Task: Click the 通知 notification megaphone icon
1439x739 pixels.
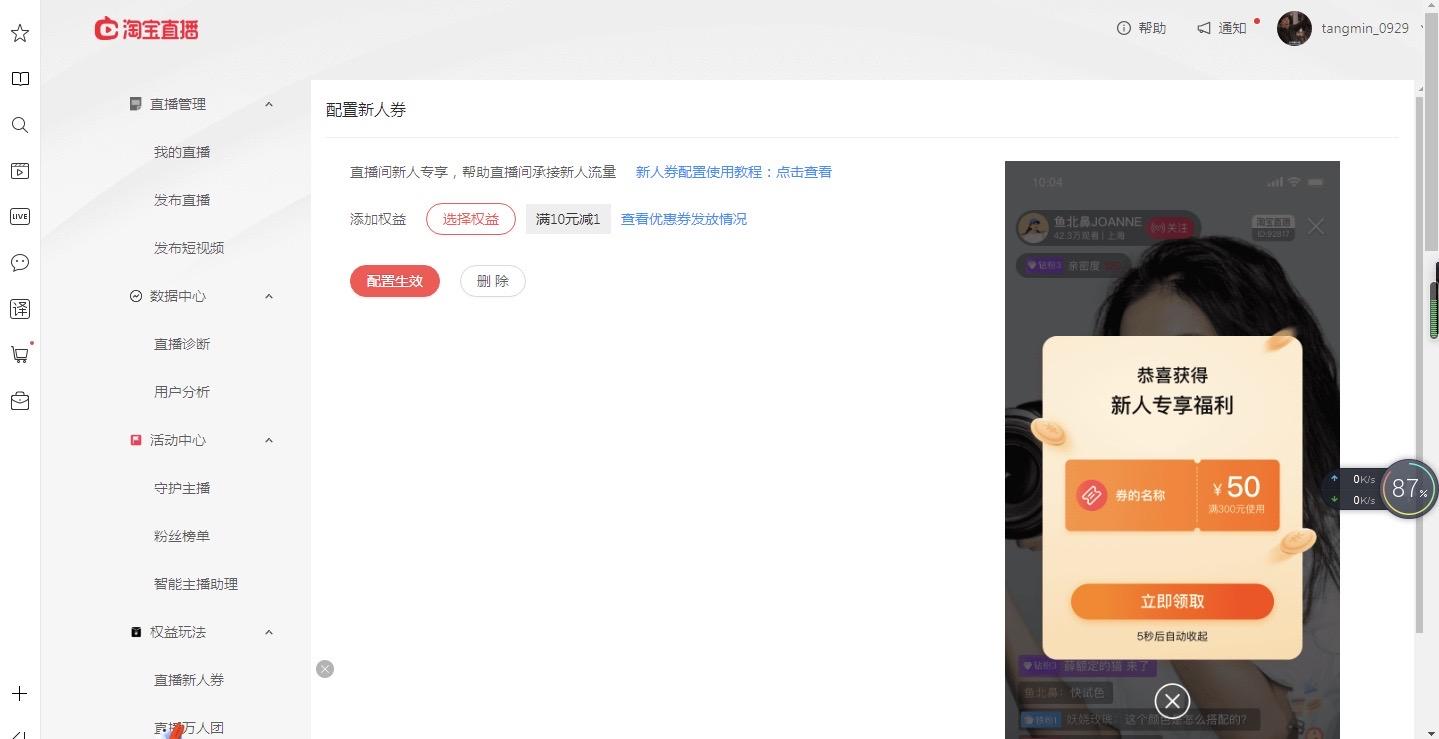Action: tap(1204, 28)
